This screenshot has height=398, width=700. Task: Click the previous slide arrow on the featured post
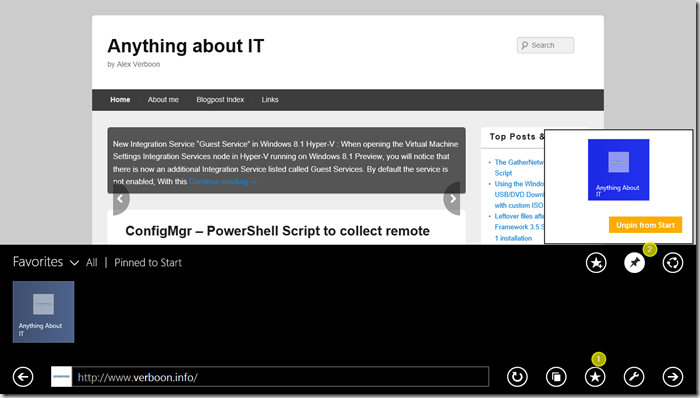[120, 199]
